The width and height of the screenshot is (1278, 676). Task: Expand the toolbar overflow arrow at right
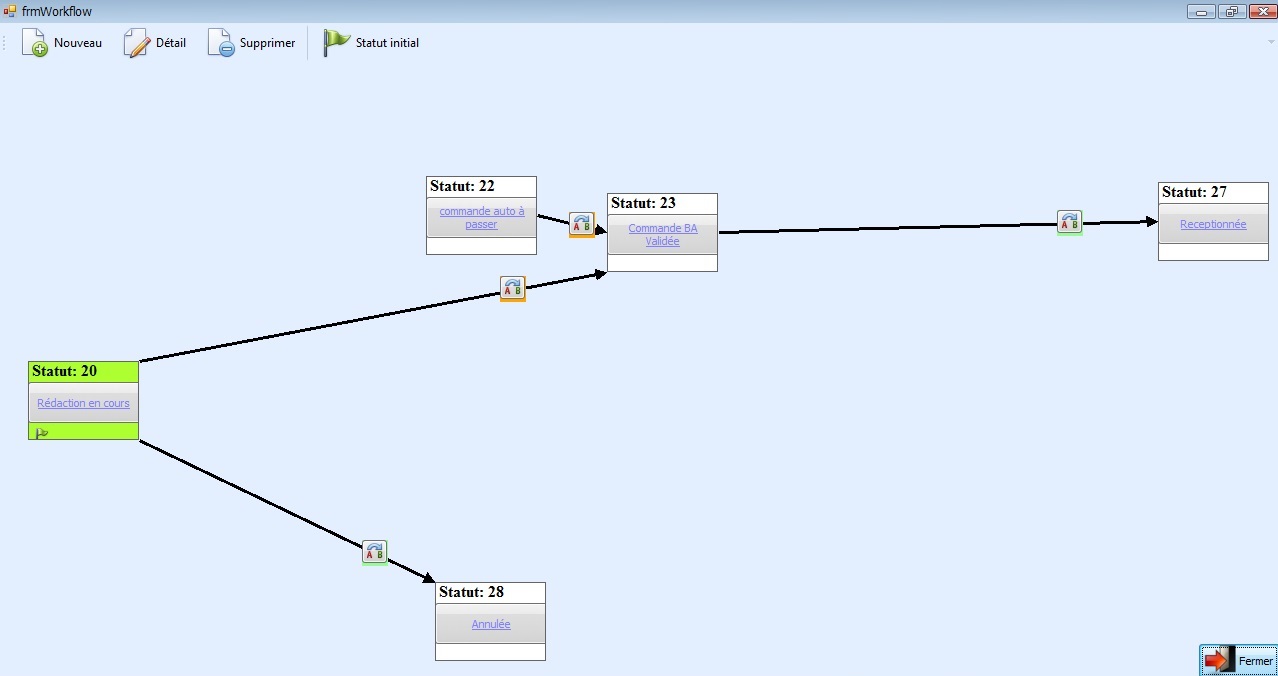1271,42
